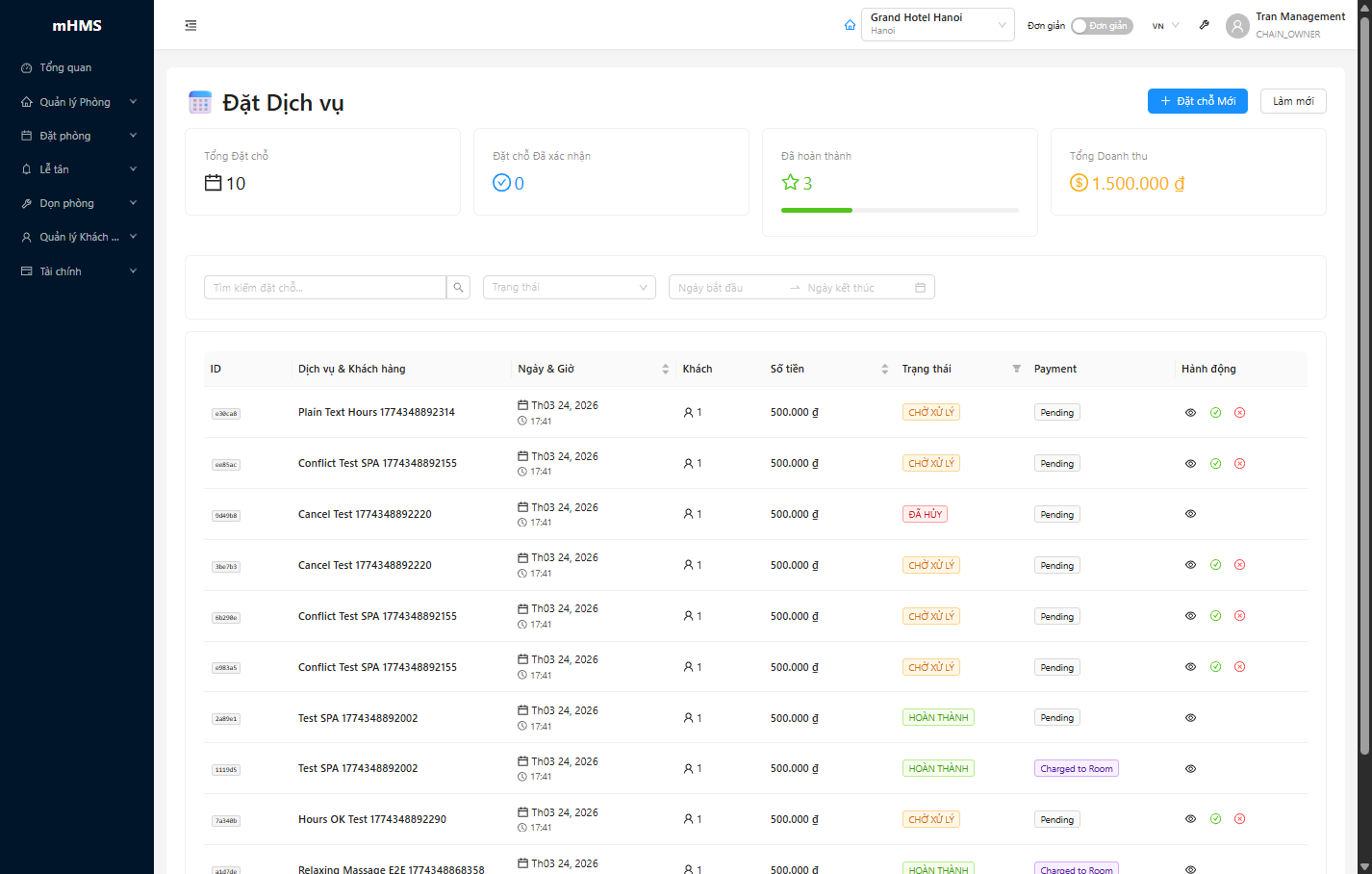Click the Đặt chỗ Mới button
1372x874 pixels.
click(x=1197, y=101)
